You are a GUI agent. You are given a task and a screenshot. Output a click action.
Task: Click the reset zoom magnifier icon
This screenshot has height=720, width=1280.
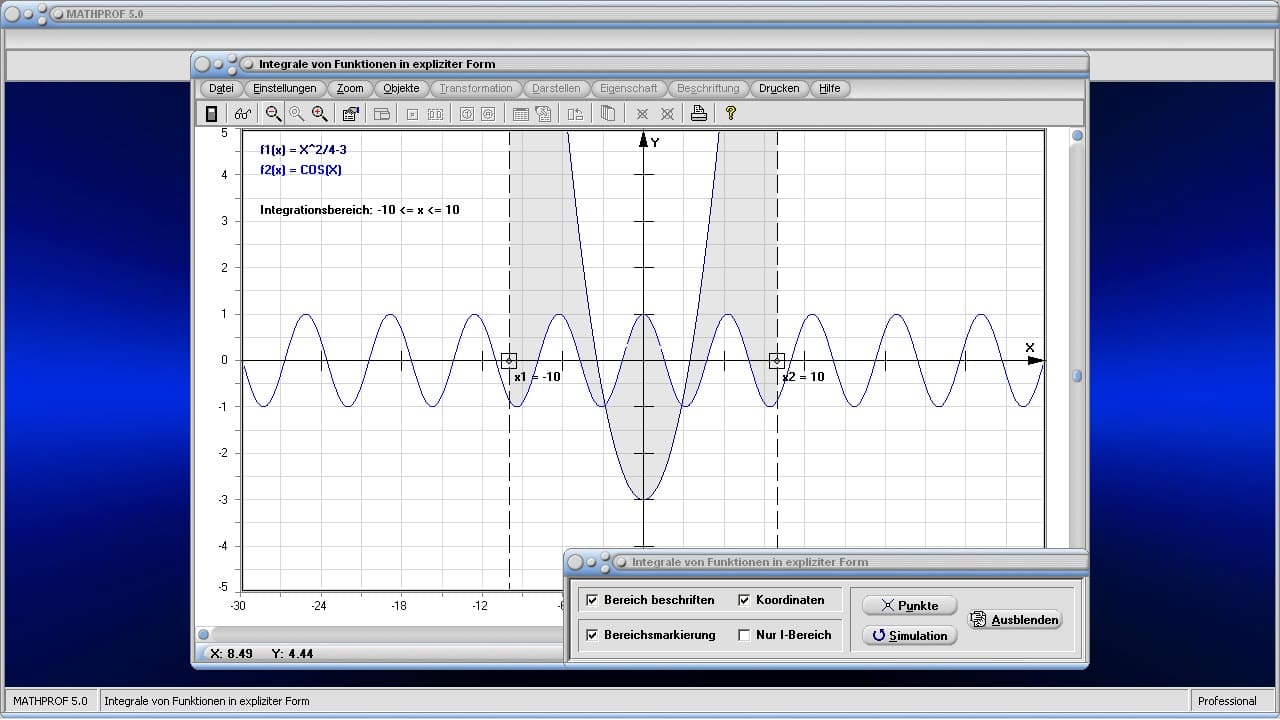tap(297, 114)
